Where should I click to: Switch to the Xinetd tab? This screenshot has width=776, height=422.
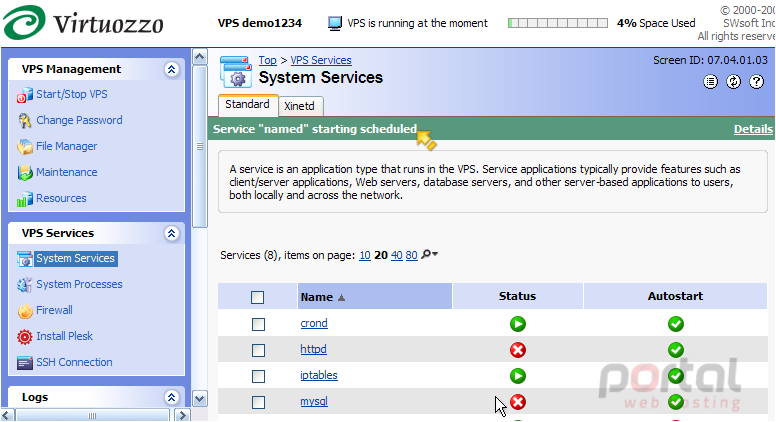(299, 106)
